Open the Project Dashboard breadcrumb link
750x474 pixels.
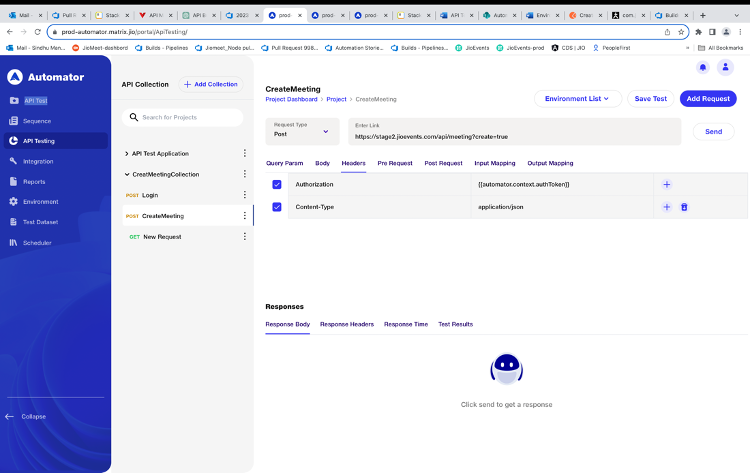click(x=291, y=99)
